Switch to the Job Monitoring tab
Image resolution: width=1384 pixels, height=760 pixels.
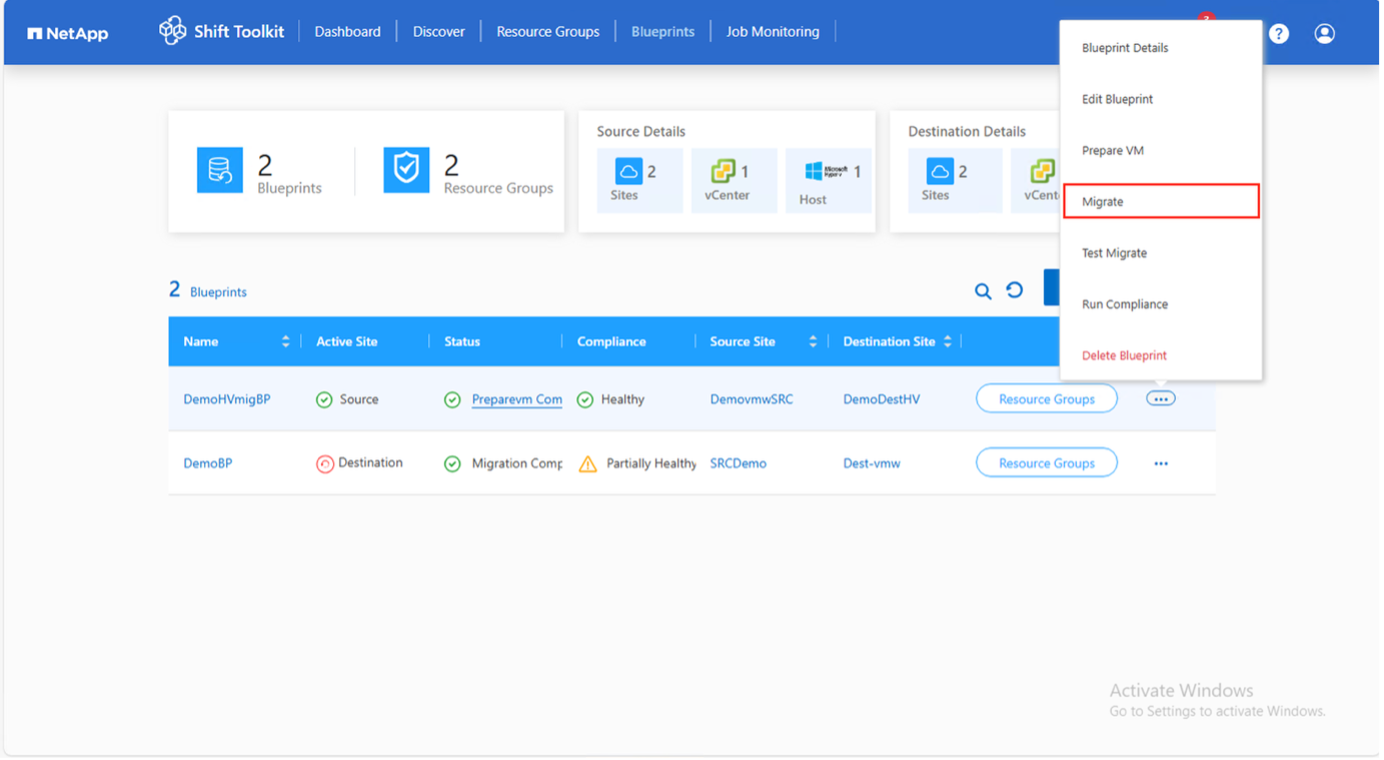point(772,32)
